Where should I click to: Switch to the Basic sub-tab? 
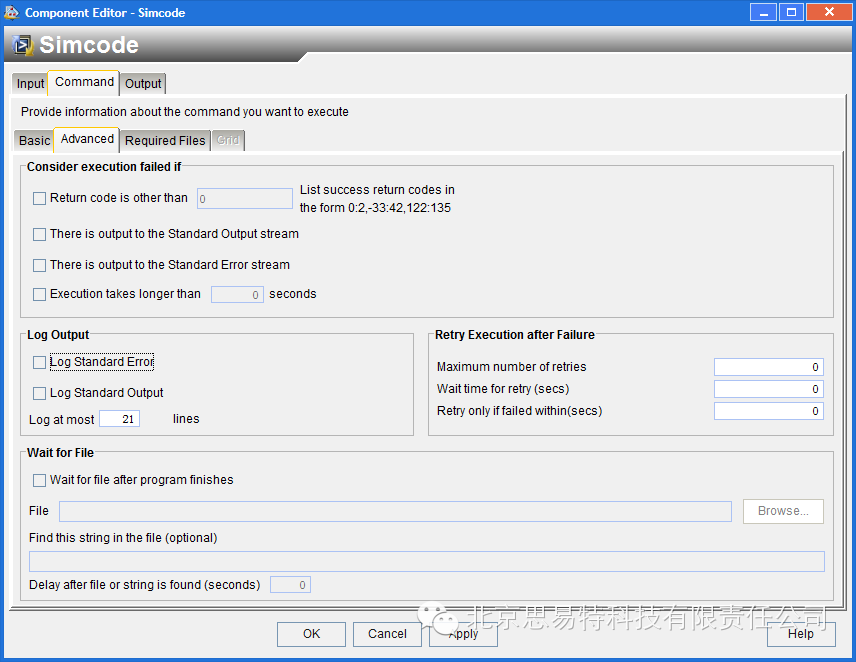pos(34,141)
